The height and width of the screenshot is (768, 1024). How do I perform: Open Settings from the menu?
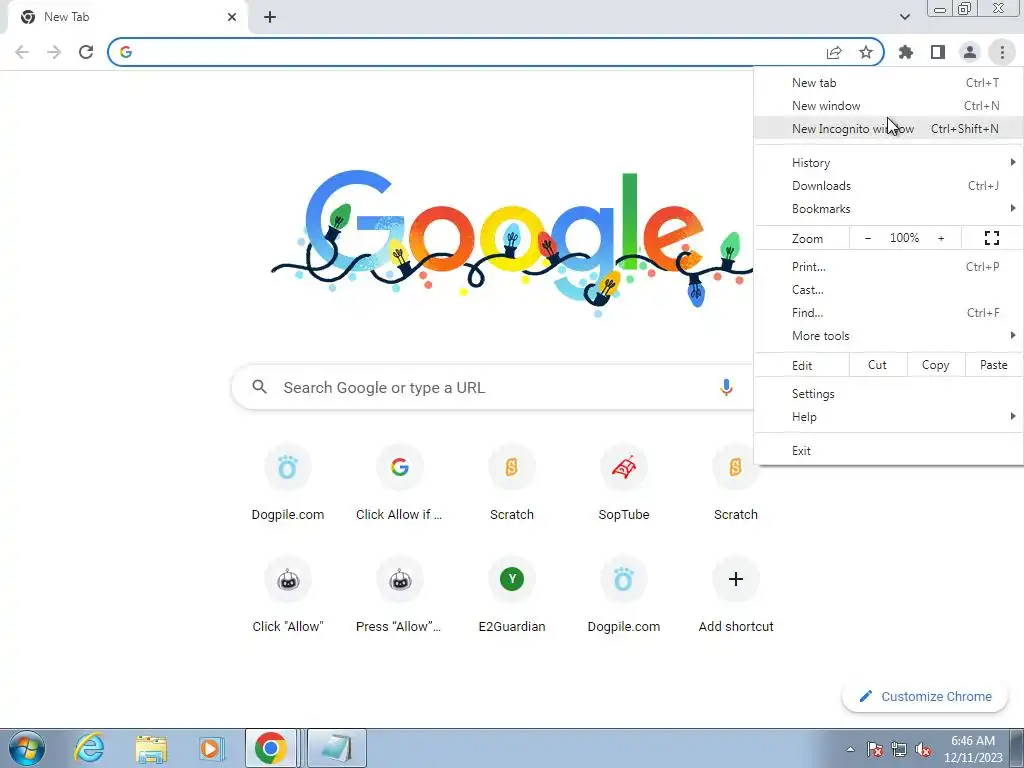click(888, 394)
